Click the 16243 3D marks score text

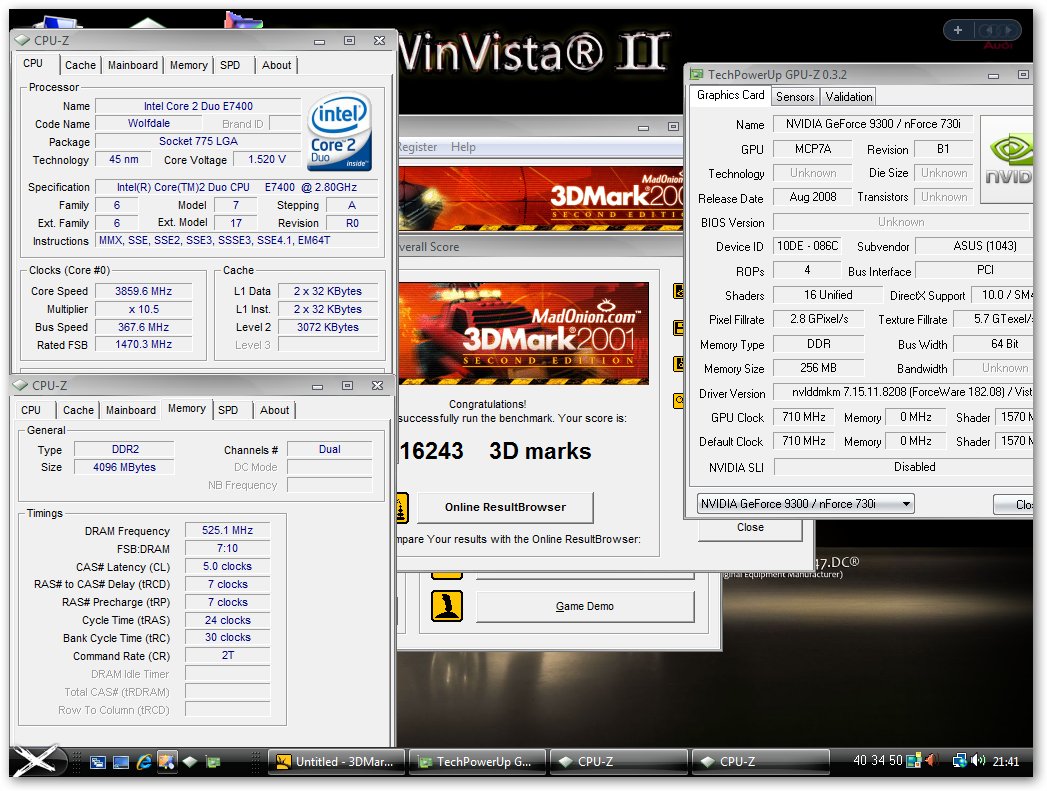(495, 451)
